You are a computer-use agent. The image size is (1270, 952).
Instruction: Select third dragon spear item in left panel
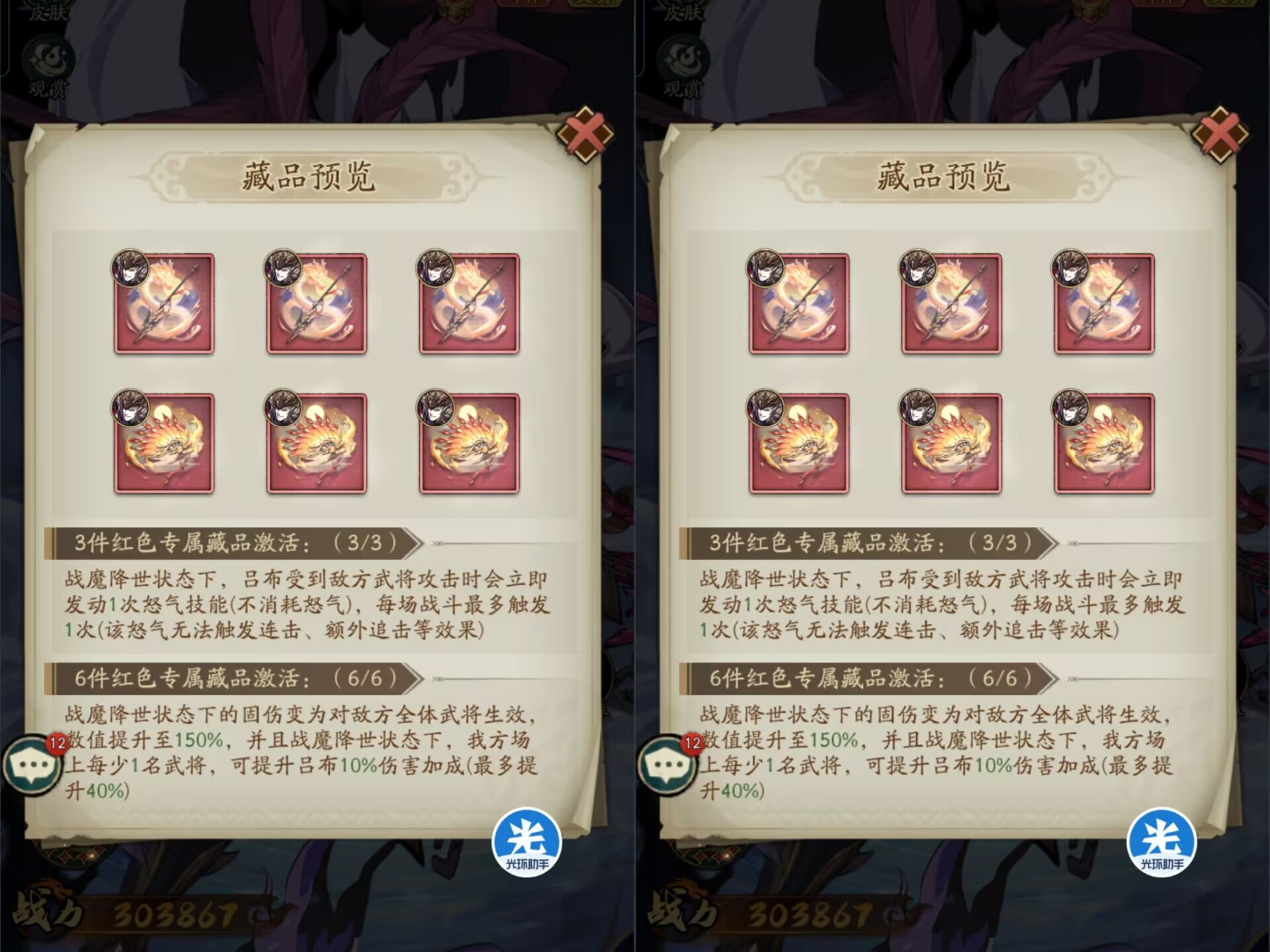pos(469,303)
